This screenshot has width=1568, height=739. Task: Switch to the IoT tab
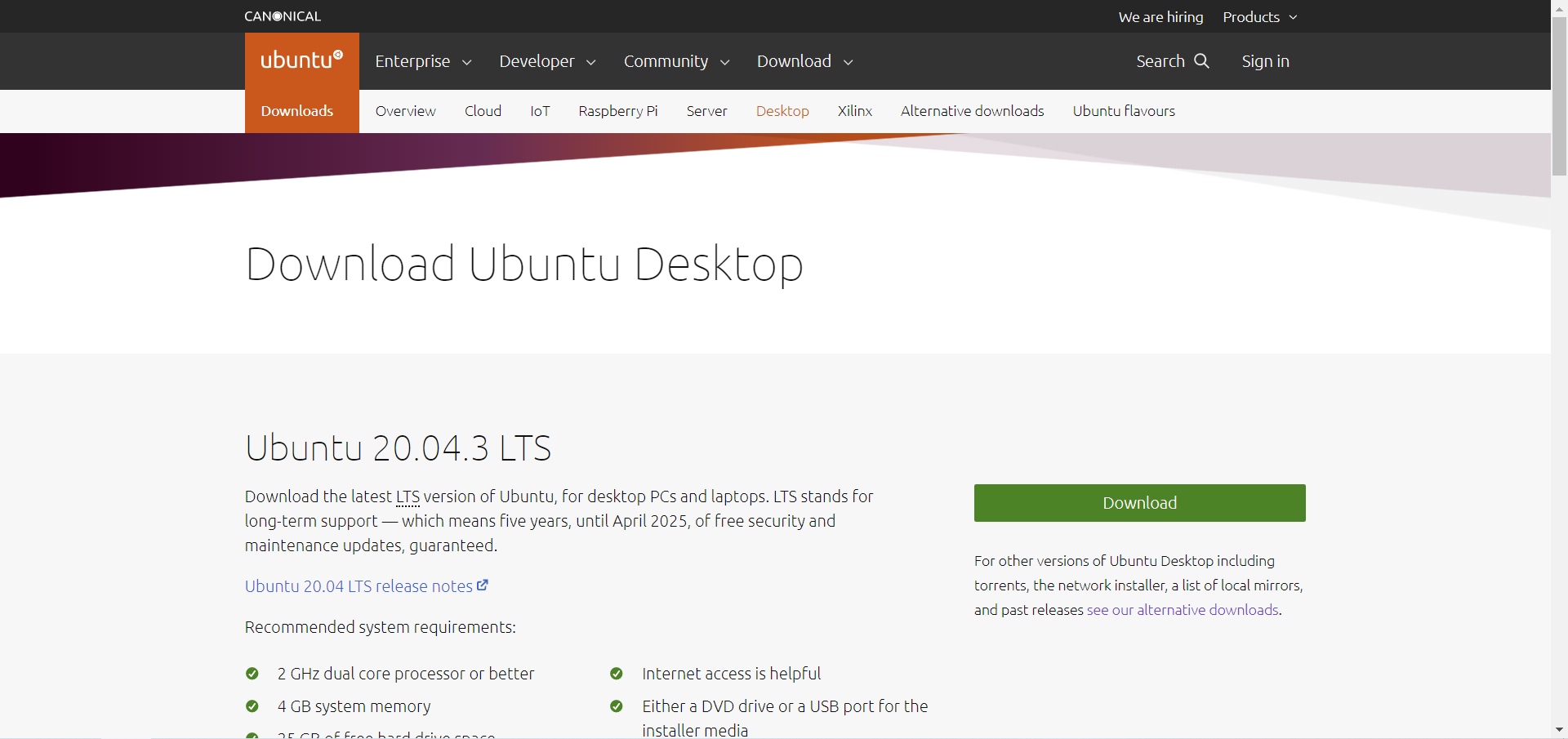pos(540,111)
